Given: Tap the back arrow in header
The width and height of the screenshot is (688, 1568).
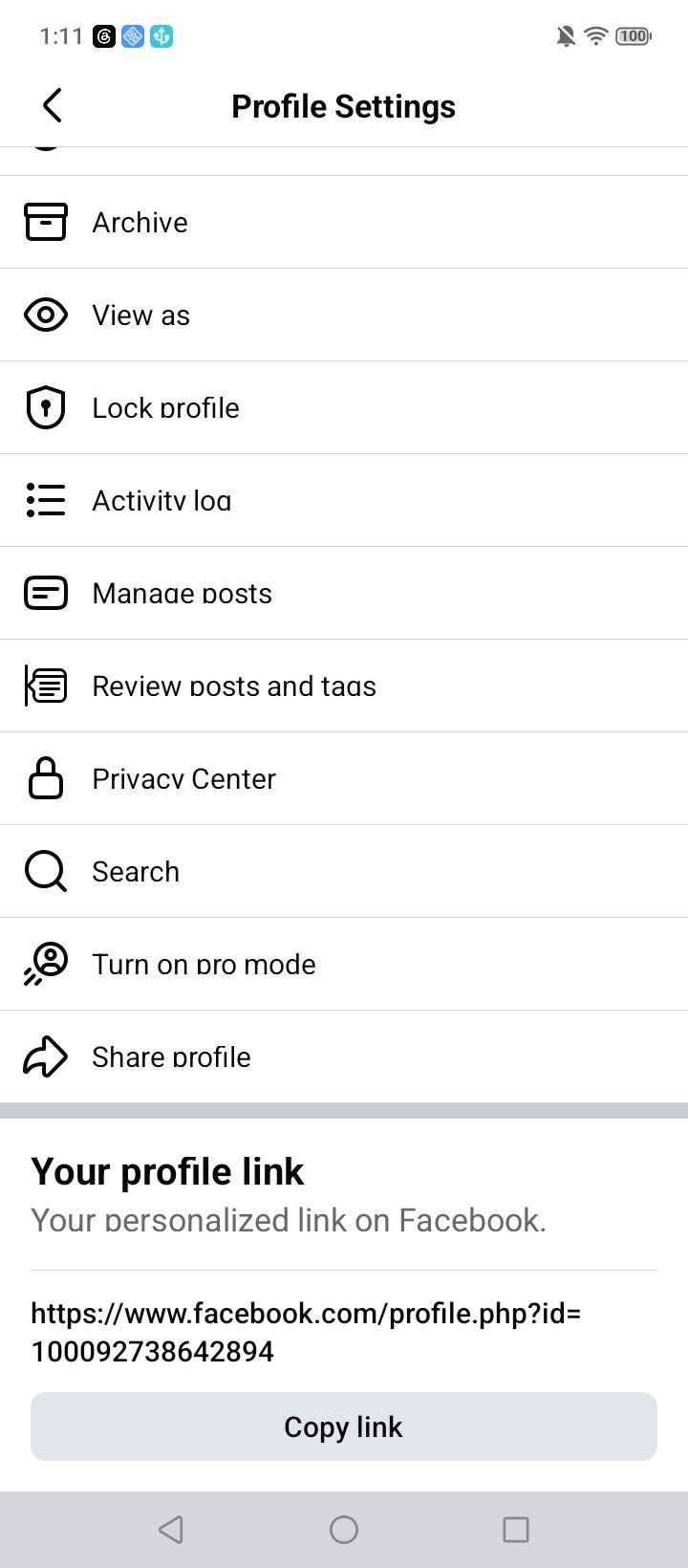Looking at the screenshot, I should click(53, 105).
